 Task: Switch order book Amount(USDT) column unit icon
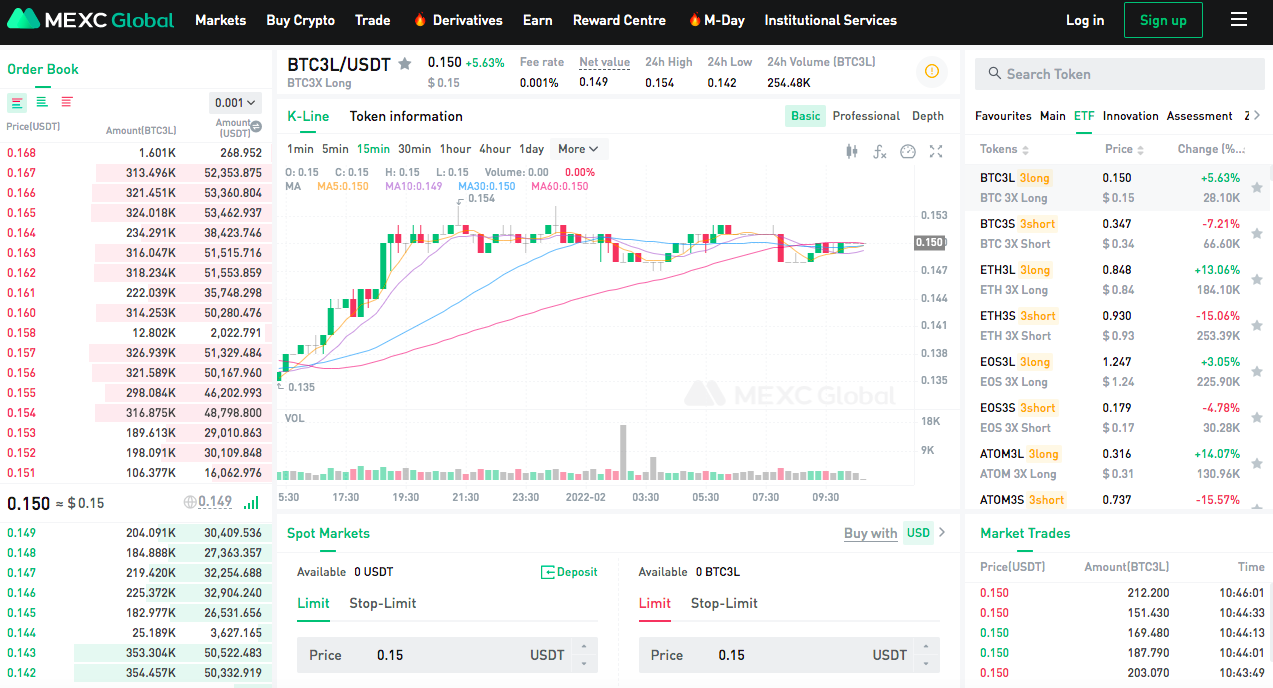256,127
